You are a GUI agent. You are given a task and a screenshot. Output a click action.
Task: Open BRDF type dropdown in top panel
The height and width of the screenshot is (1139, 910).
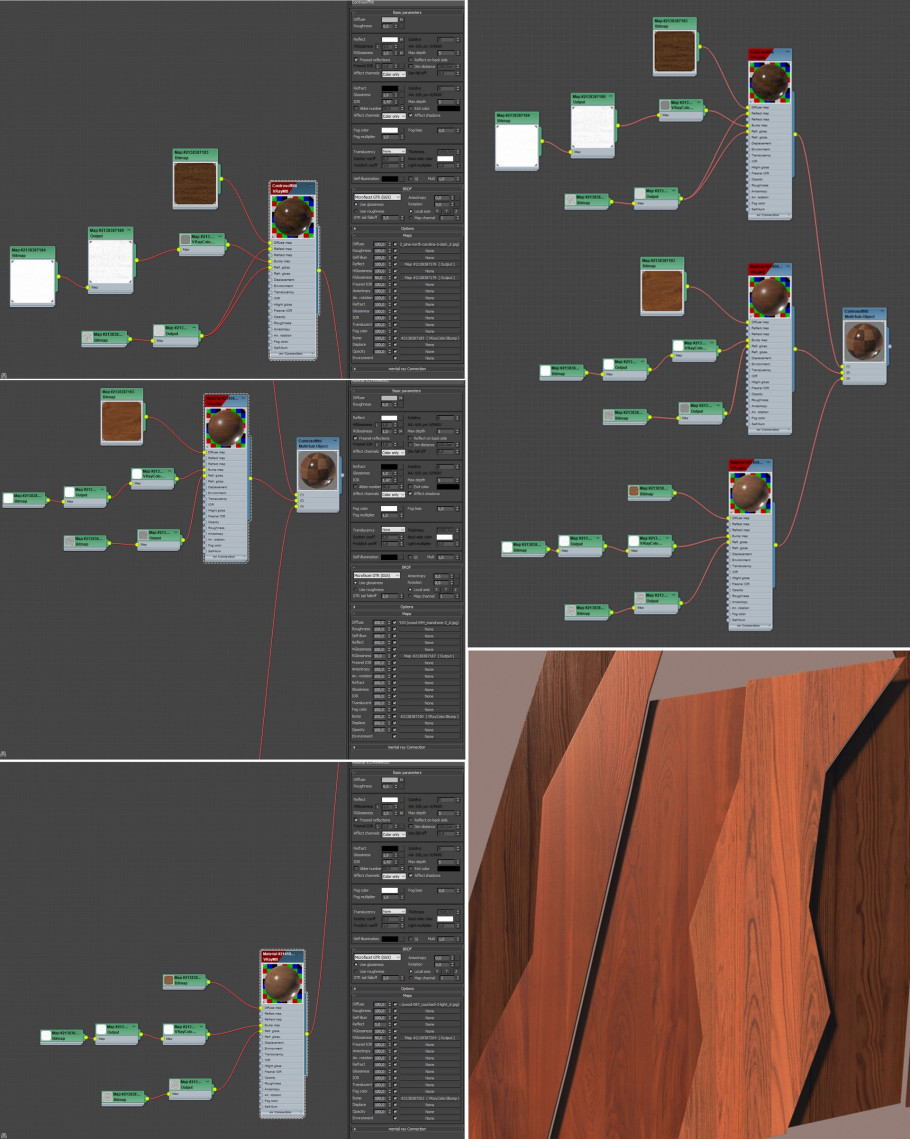(377, 197)
